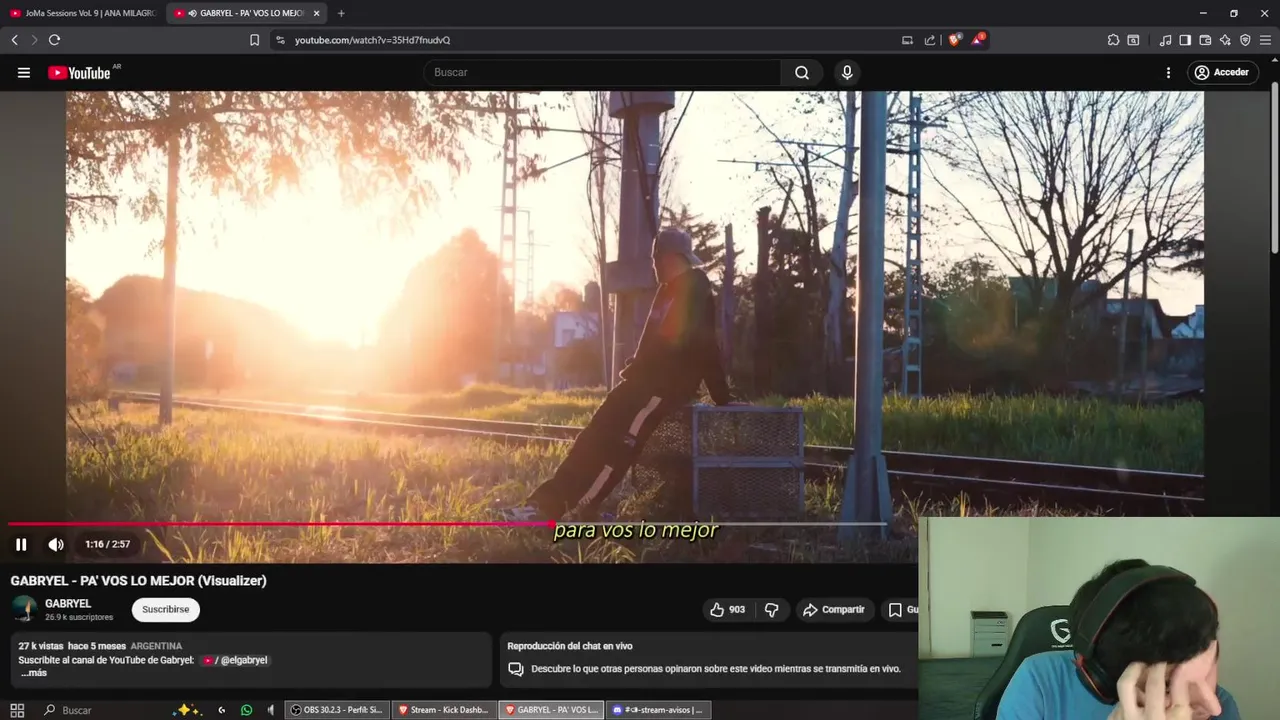Viewport: 1280px width, 720px height.
Task: Open the media control music note icon
Action: pos(1165,40)
